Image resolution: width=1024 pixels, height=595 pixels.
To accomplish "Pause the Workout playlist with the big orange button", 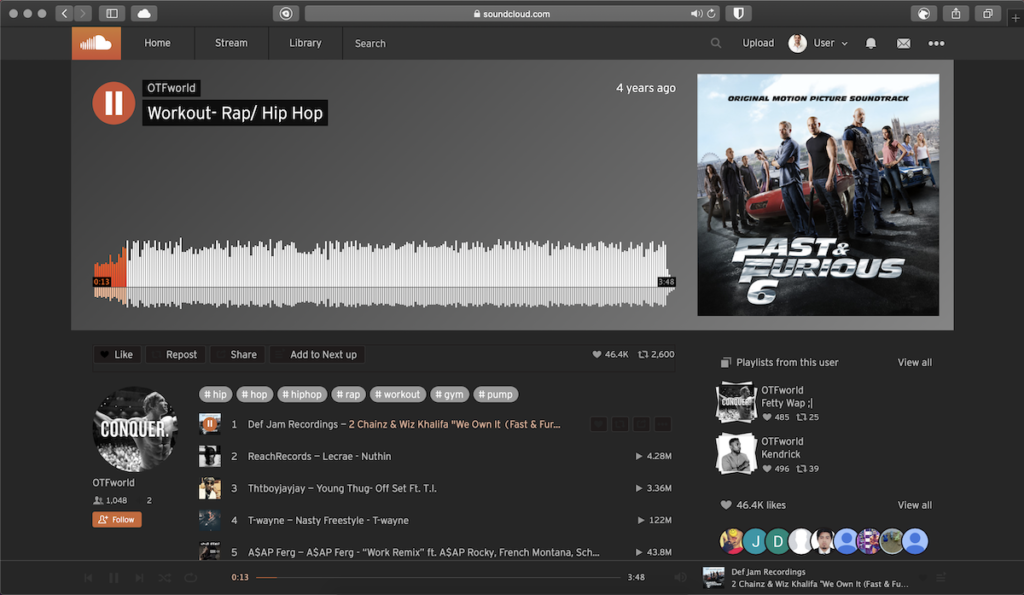I will click(x=113, y=103).
